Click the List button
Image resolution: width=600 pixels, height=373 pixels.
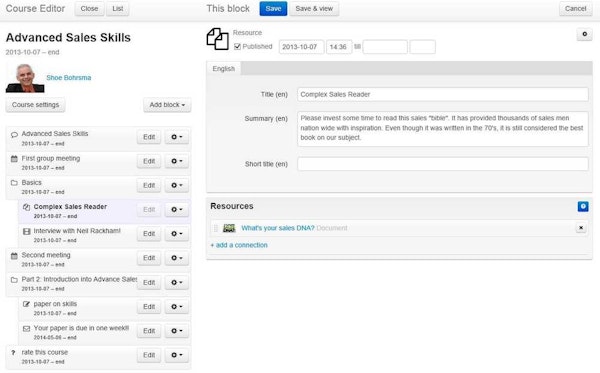(x=117, y=8)
